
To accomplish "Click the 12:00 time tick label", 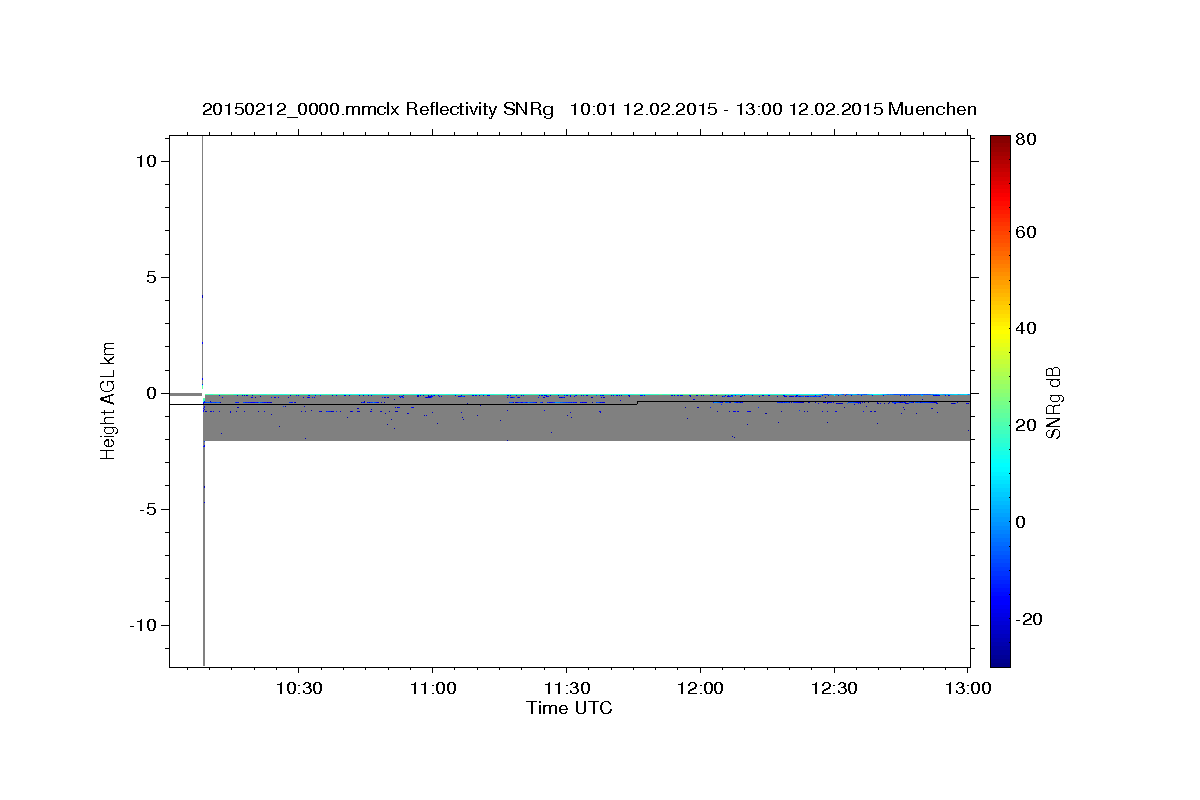I will click(x=700, y=689).
